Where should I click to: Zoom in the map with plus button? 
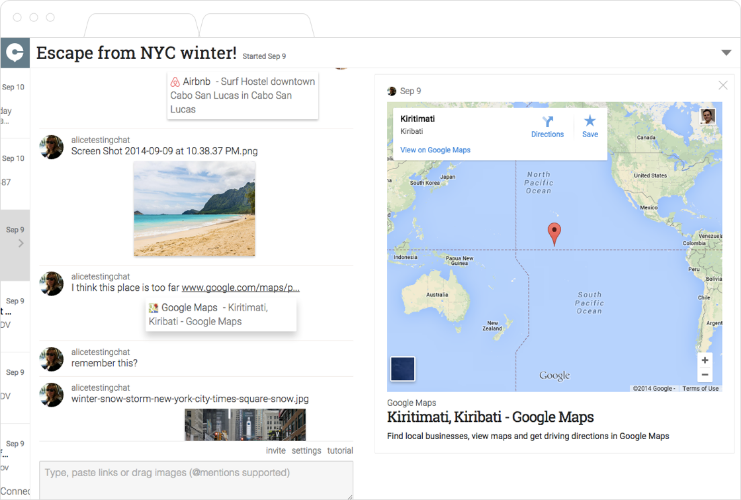coord(705,360)
